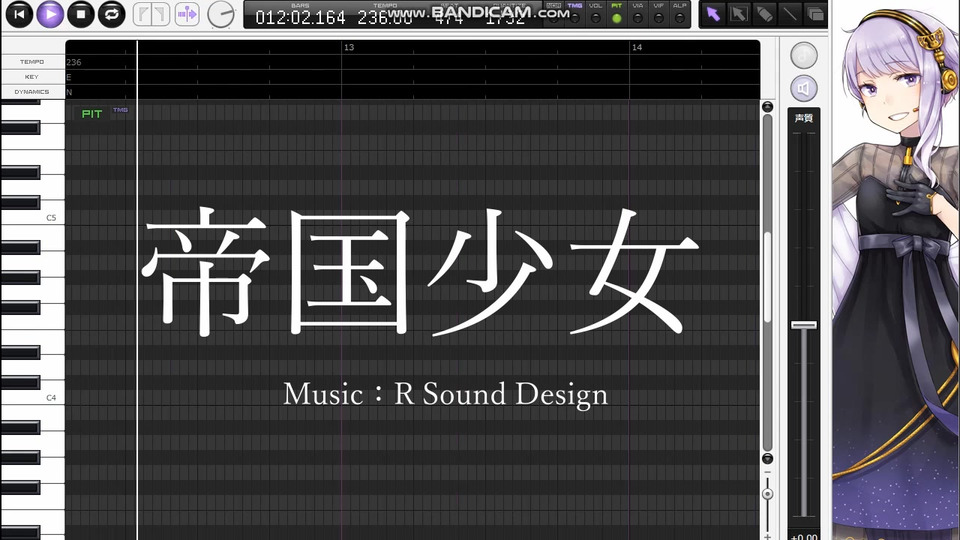Click the 声質 voice quality fader handle
960x540 pixels.
[804, 325]
